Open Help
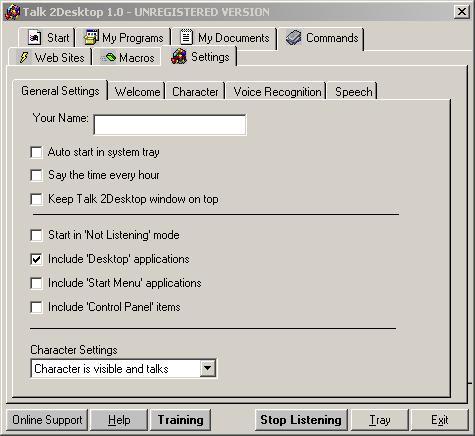Screen dimensions: 475x436 pyautogui.click(x=119, y=420)
